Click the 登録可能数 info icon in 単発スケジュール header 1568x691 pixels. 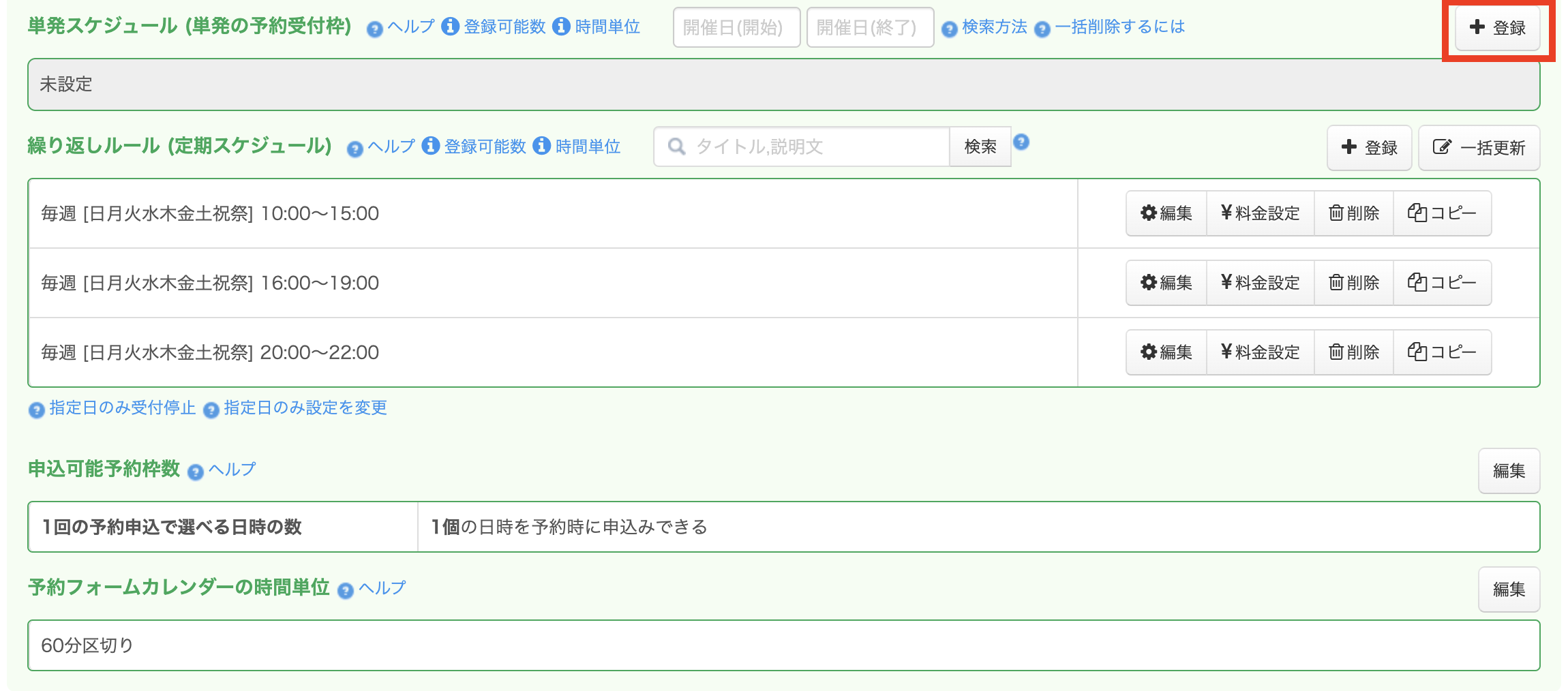(x=450, y=27)
